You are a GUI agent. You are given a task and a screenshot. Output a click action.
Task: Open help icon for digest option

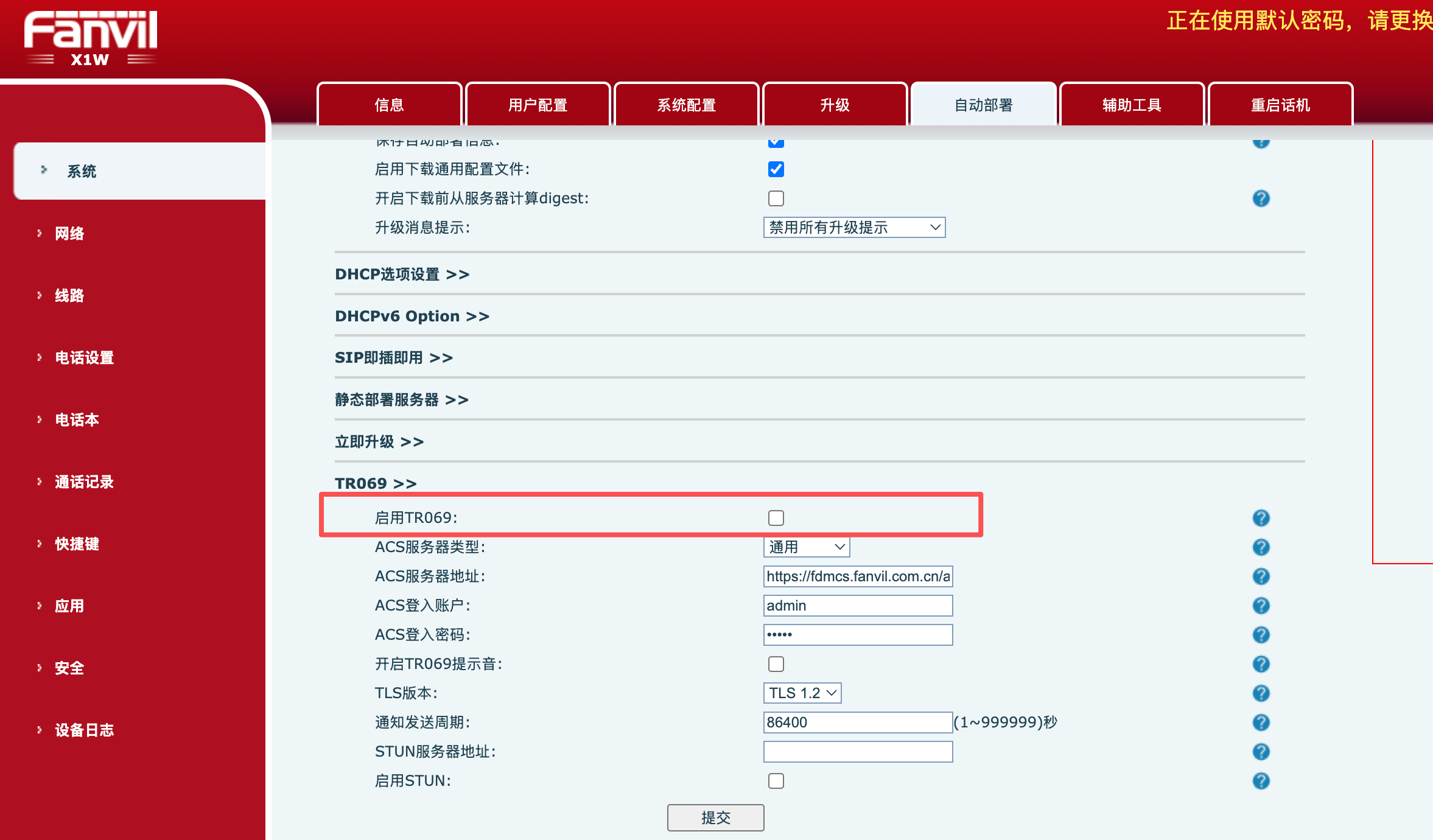click(1261, 198)
